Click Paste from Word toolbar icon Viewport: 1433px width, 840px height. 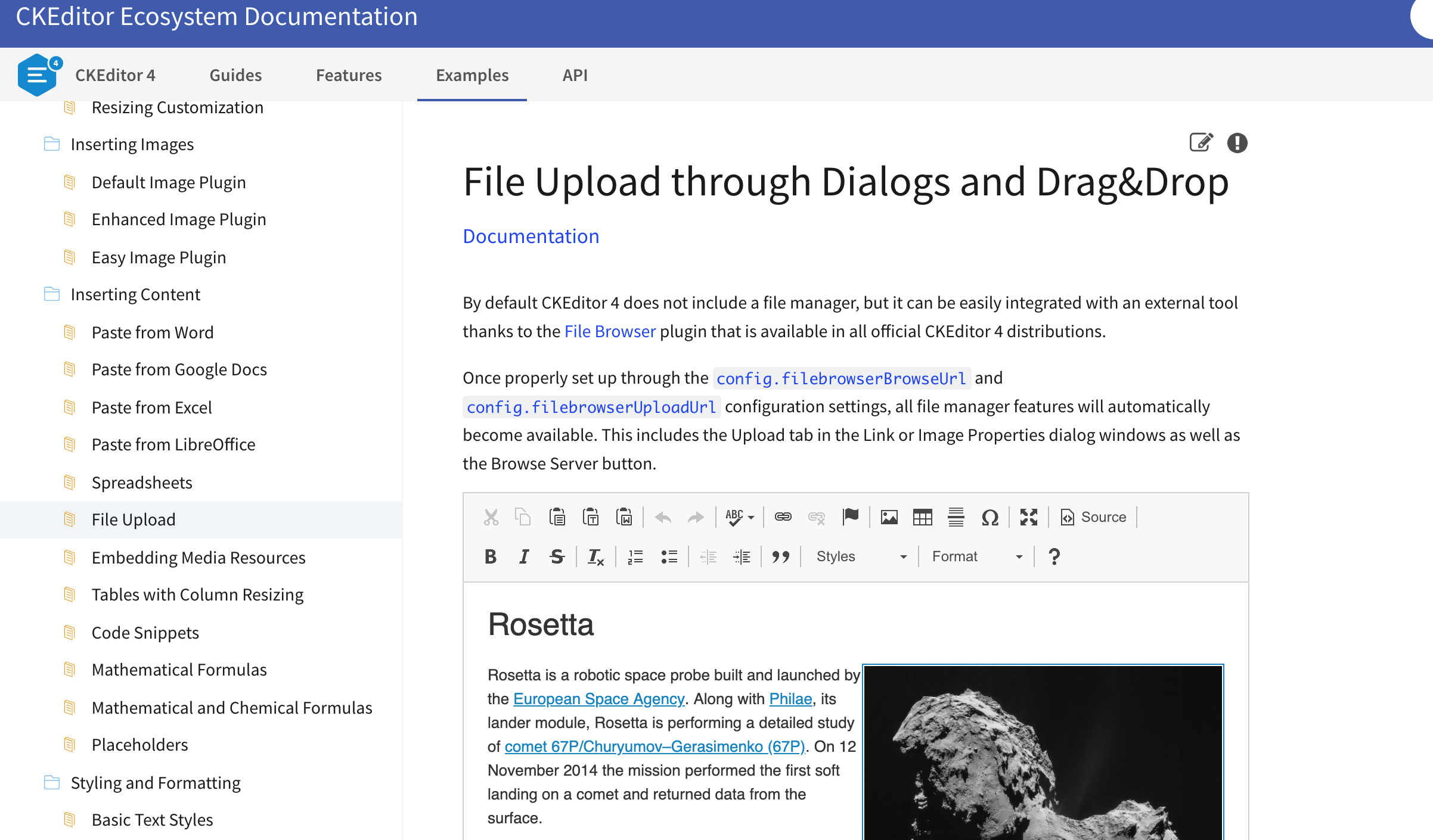[x=624, y=517]
